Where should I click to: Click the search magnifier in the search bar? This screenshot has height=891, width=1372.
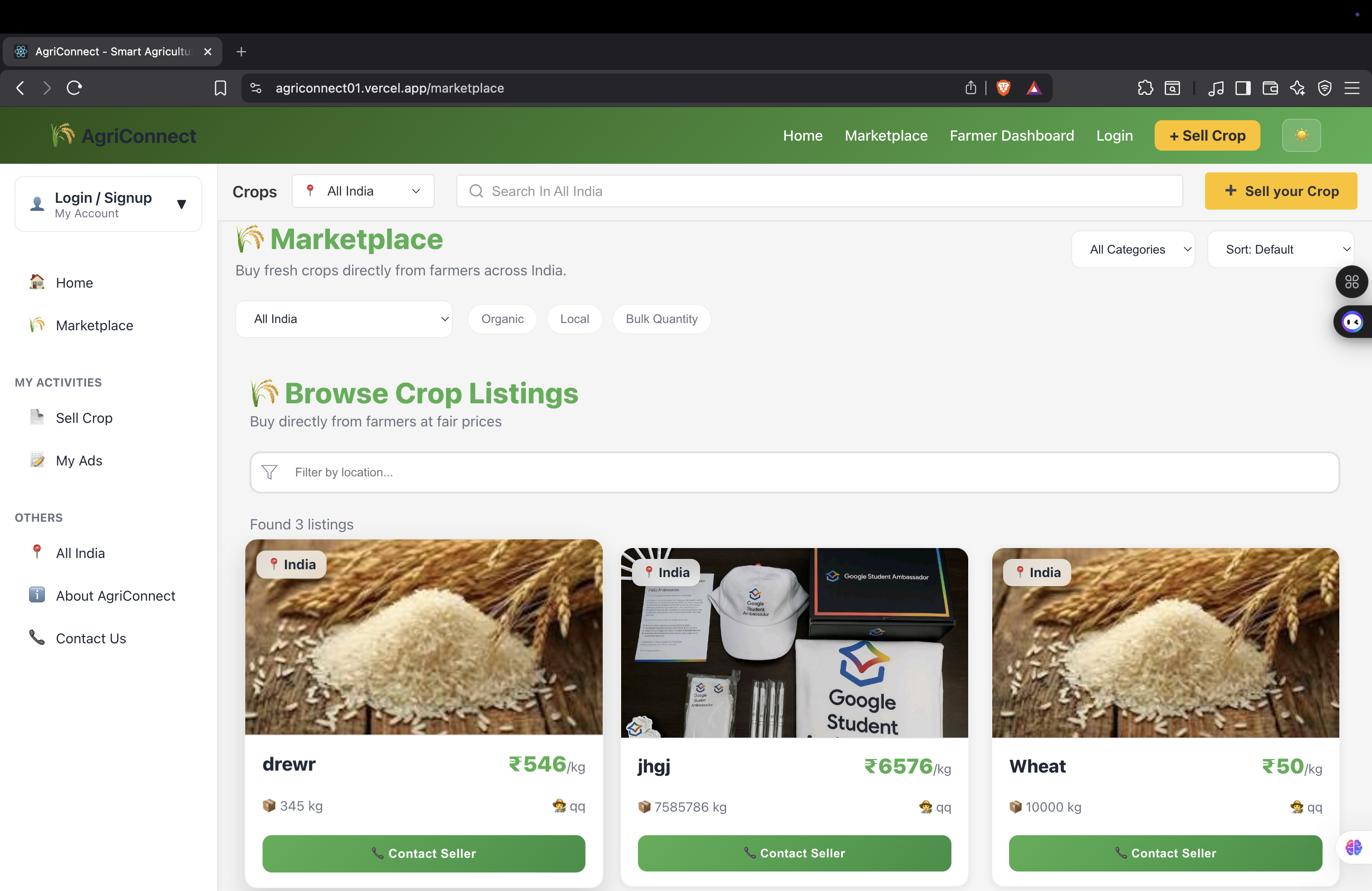click(476, 191)
